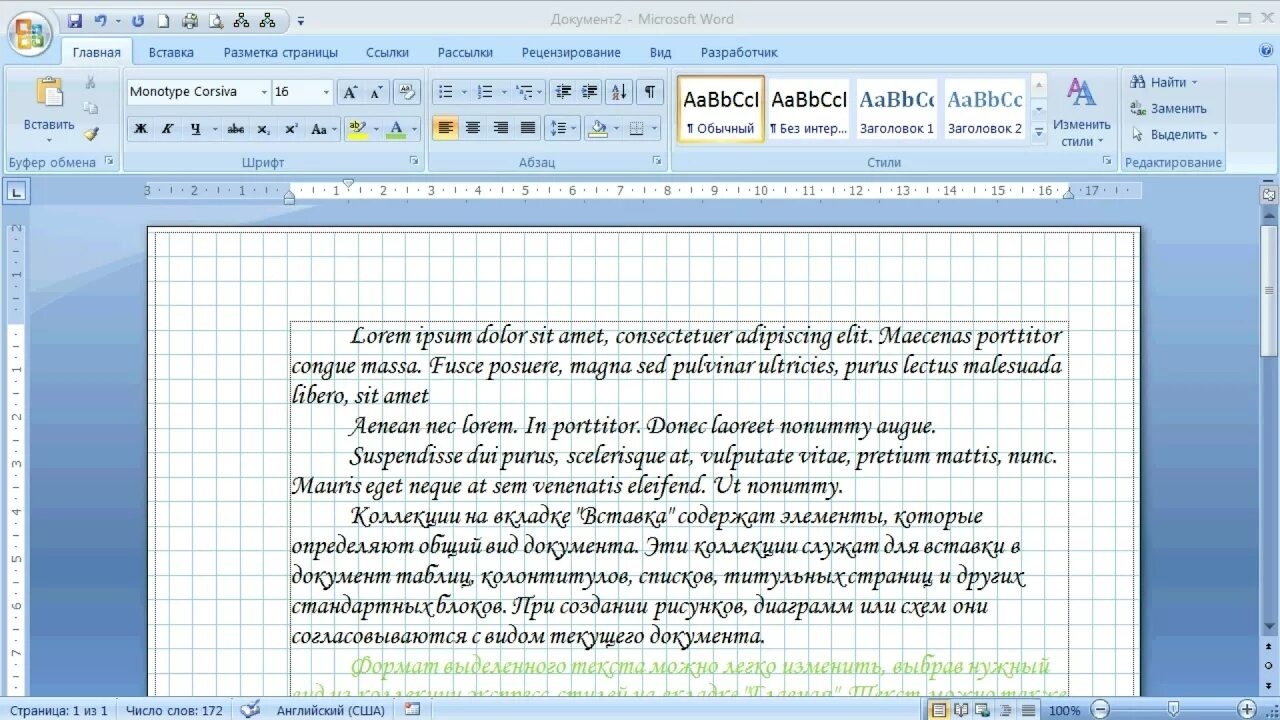
Task: Decrease paragraph indent
Action: click(563, 92)
